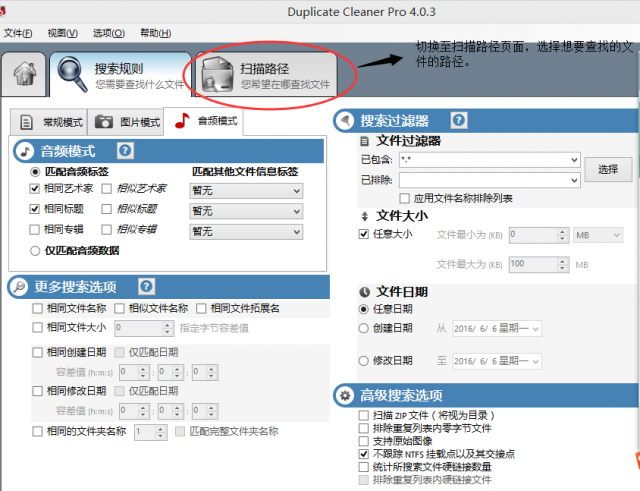Uncheck 相同标题 checkbox
Screen dimensions: 640x491
34,209
